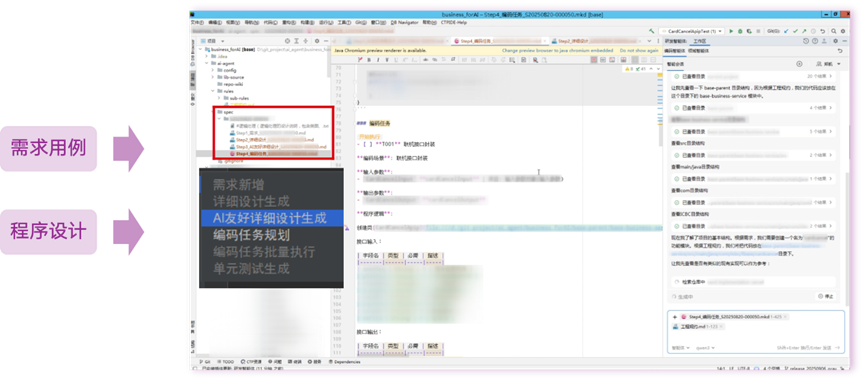Click the rollback undo arrow in Git toolbar
The image size is (864, 381).
(823, 31)
